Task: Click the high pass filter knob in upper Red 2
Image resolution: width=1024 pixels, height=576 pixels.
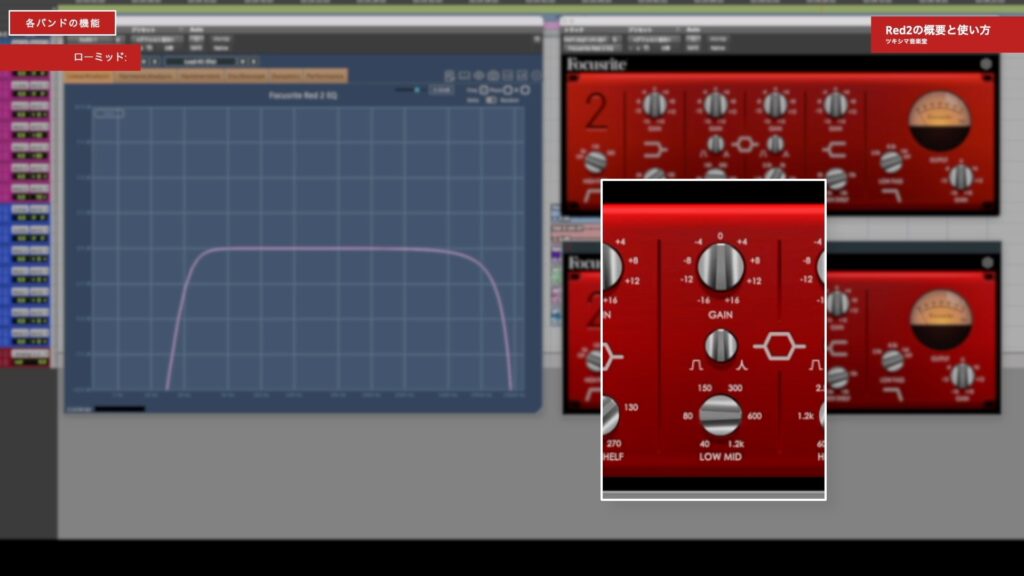Action: (595, 161)
